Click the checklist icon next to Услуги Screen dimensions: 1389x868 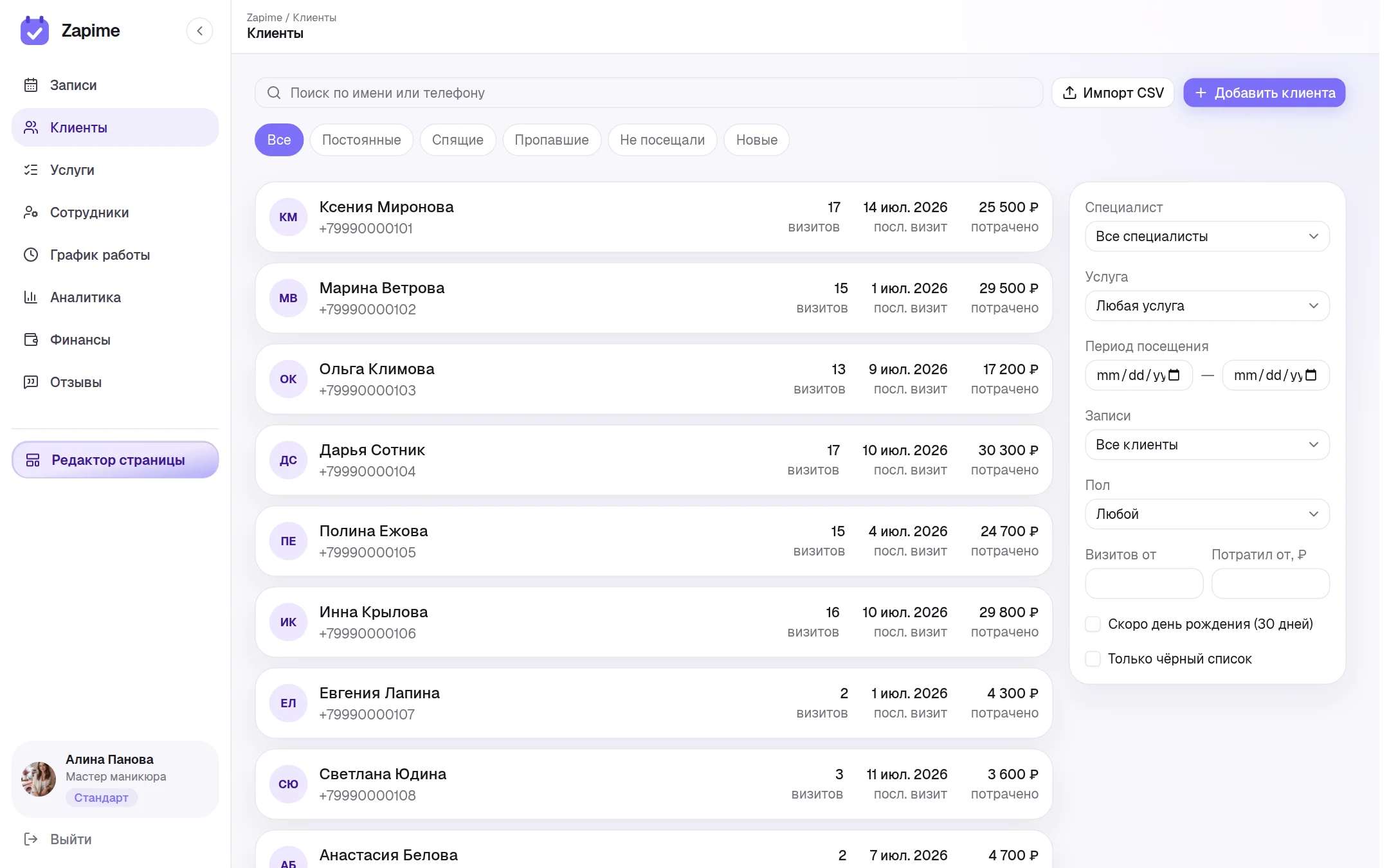(x=31, y=170)
